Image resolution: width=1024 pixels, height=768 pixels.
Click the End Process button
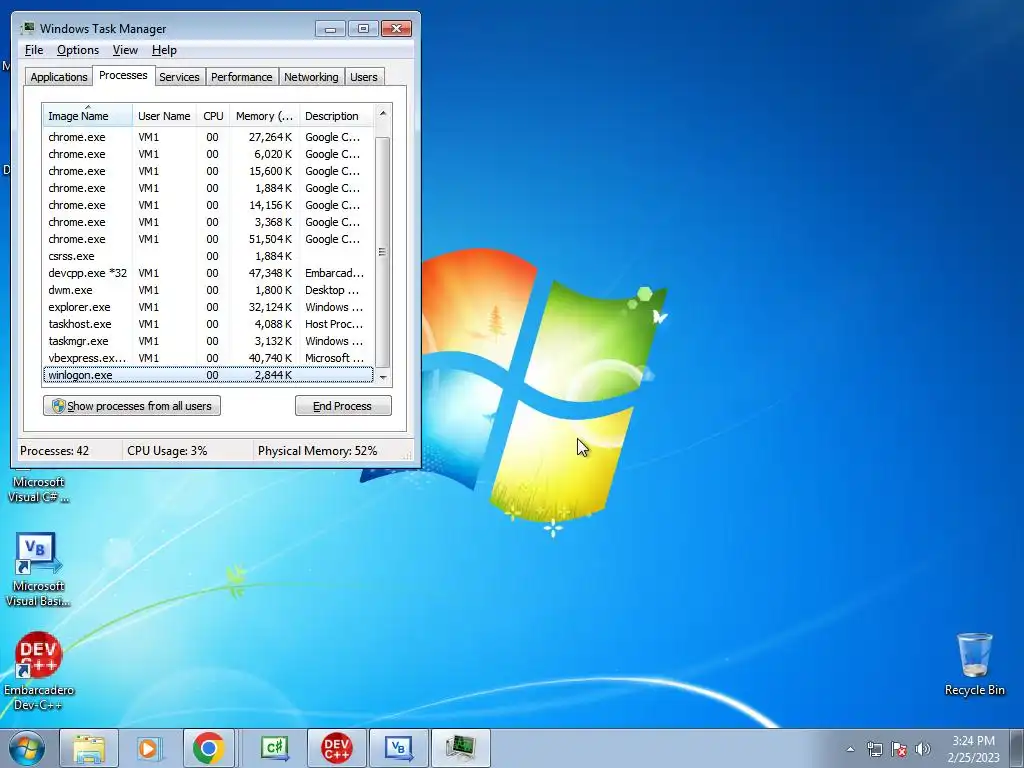point(344,406)
